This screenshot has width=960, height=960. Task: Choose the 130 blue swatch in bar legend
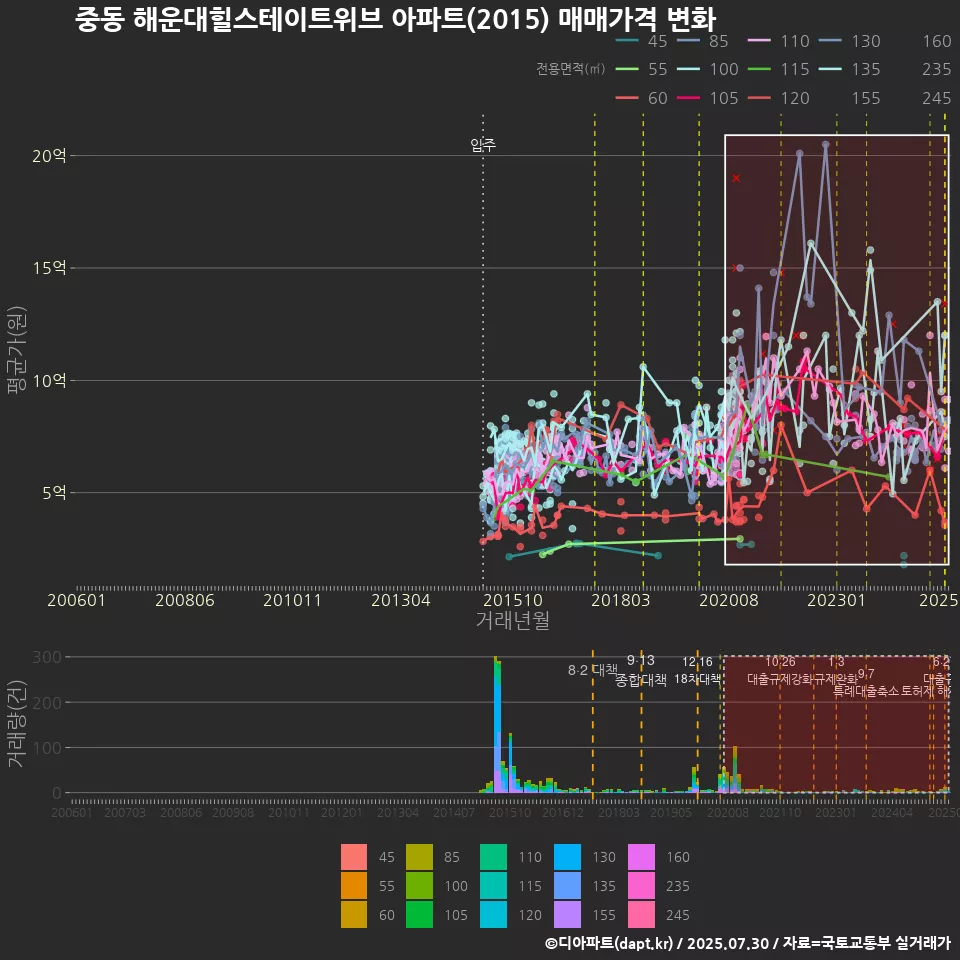click(x=568, y=857)
